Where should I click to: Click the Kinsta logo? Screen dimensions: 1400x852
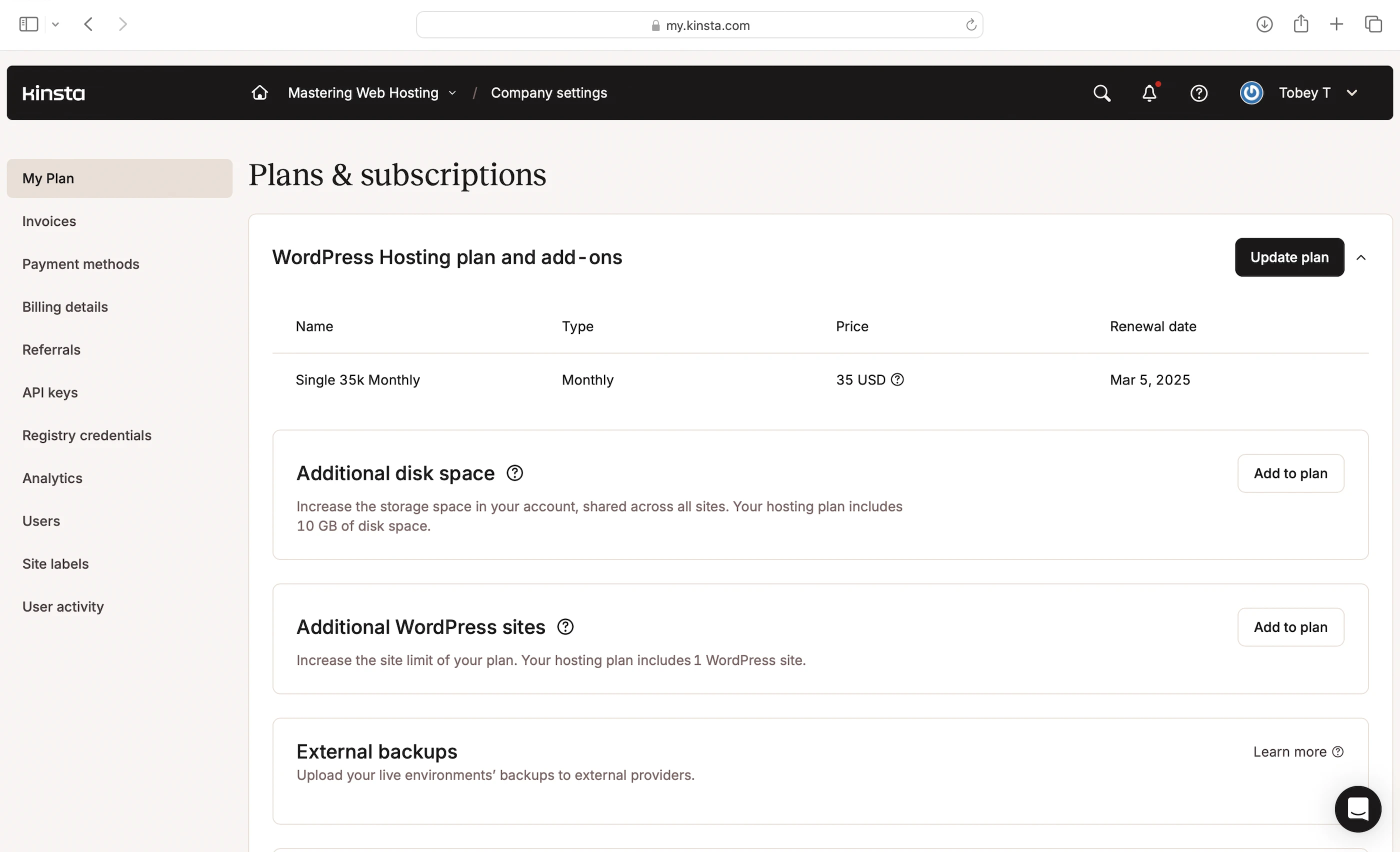click(53, 93)
